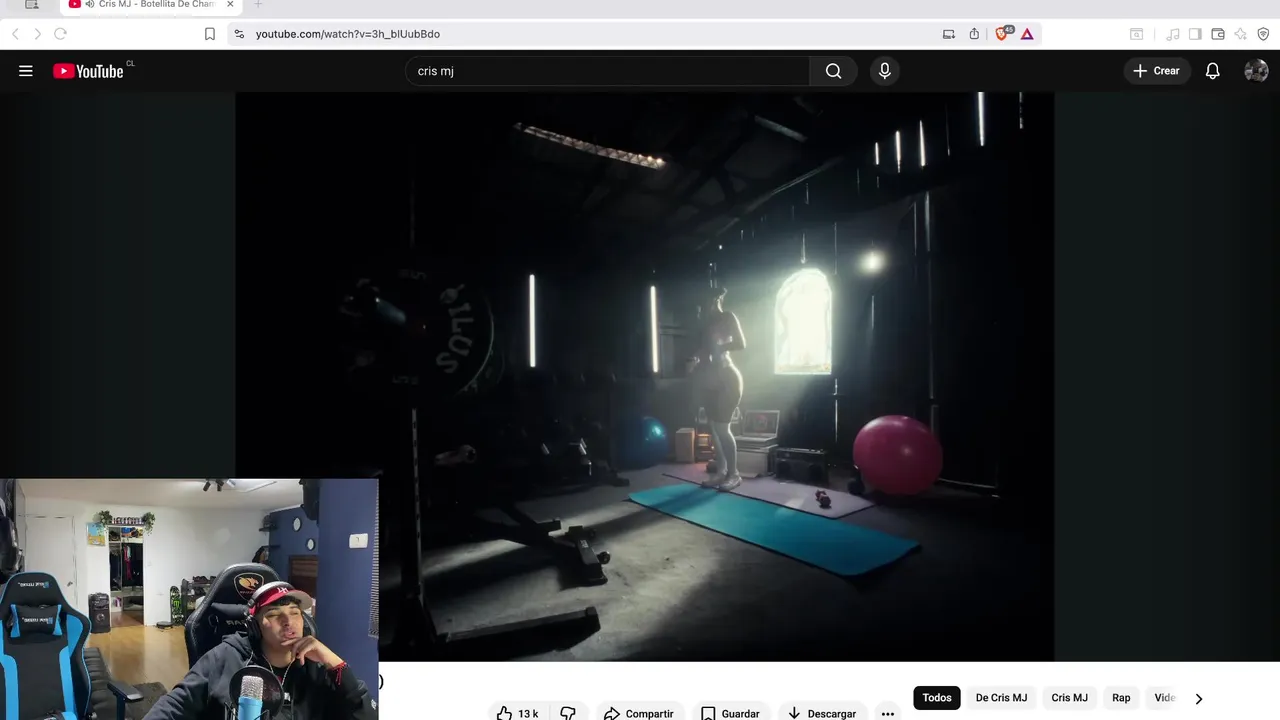Click the search magnifier button
This screenshot has width=1280, height=720.
click(x=833, y=71)
